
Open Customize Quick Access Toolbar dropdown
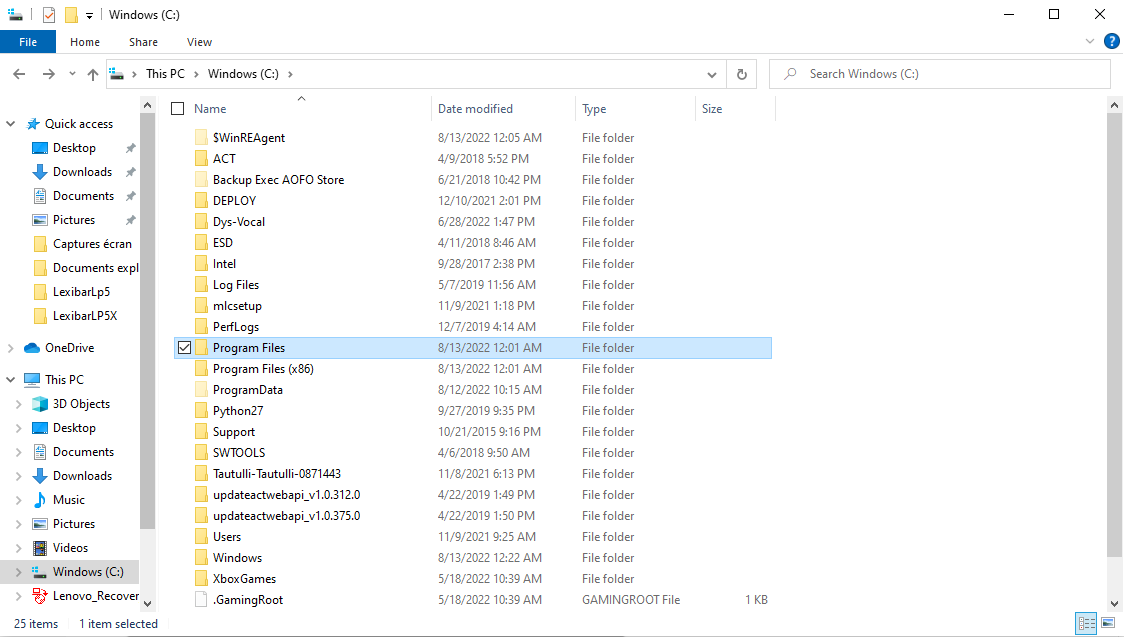(89, 16)
